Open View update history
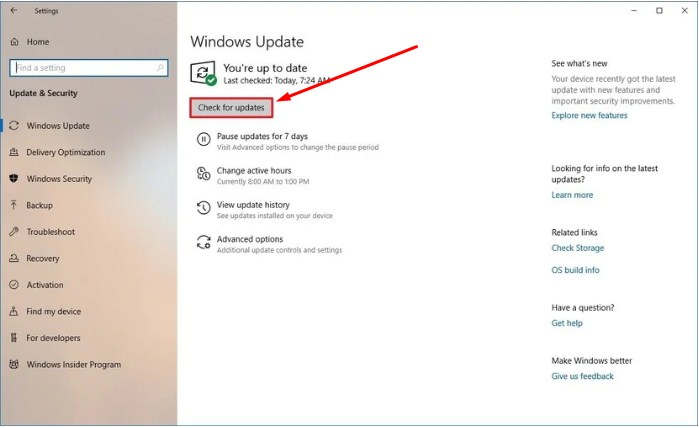The image size is (699, 428). [x=253, y=205]
